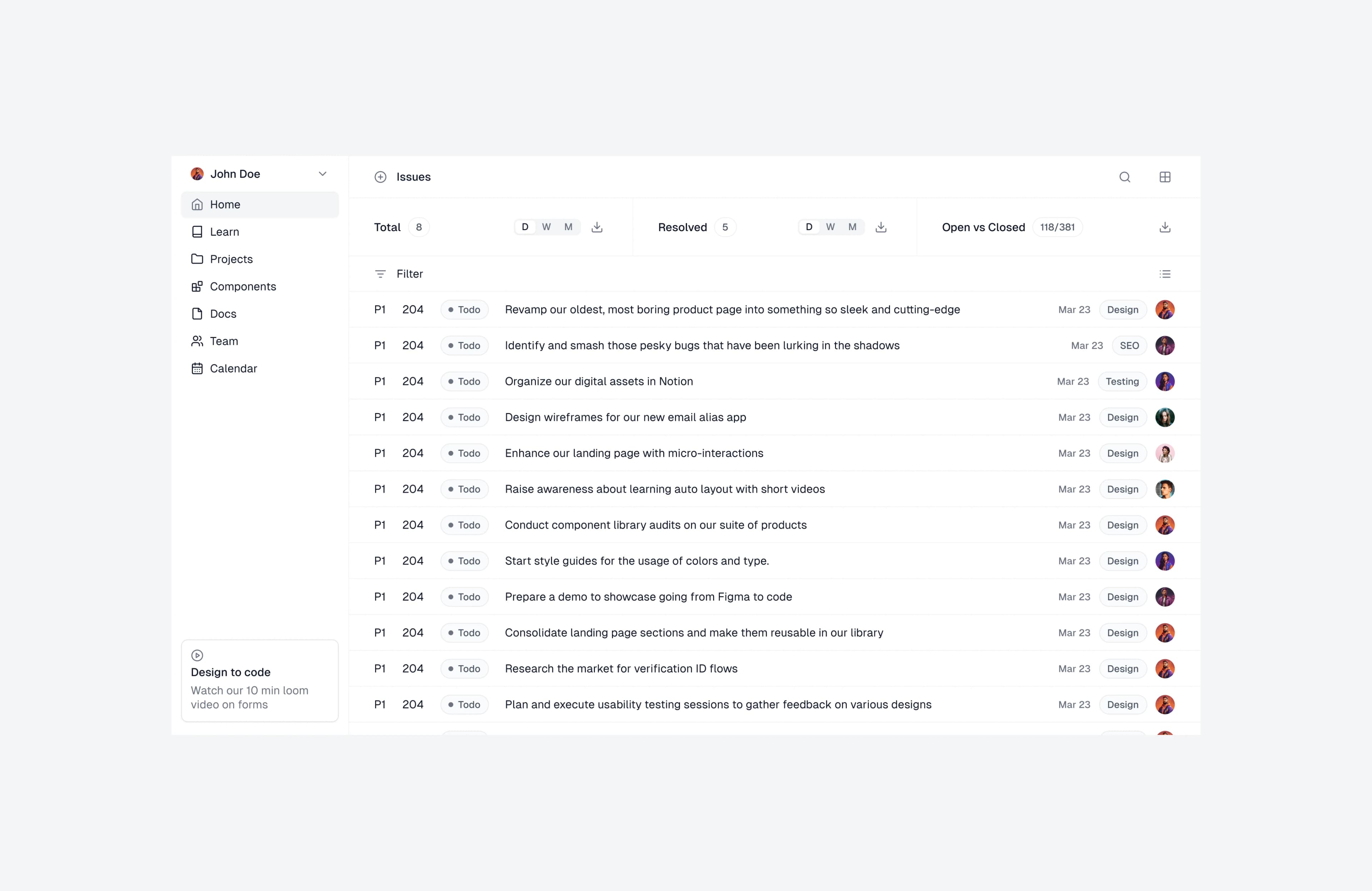Open Todo status on auto layout videos issue
This screenshot has width=1372, height=891.
tap(464, 489)
